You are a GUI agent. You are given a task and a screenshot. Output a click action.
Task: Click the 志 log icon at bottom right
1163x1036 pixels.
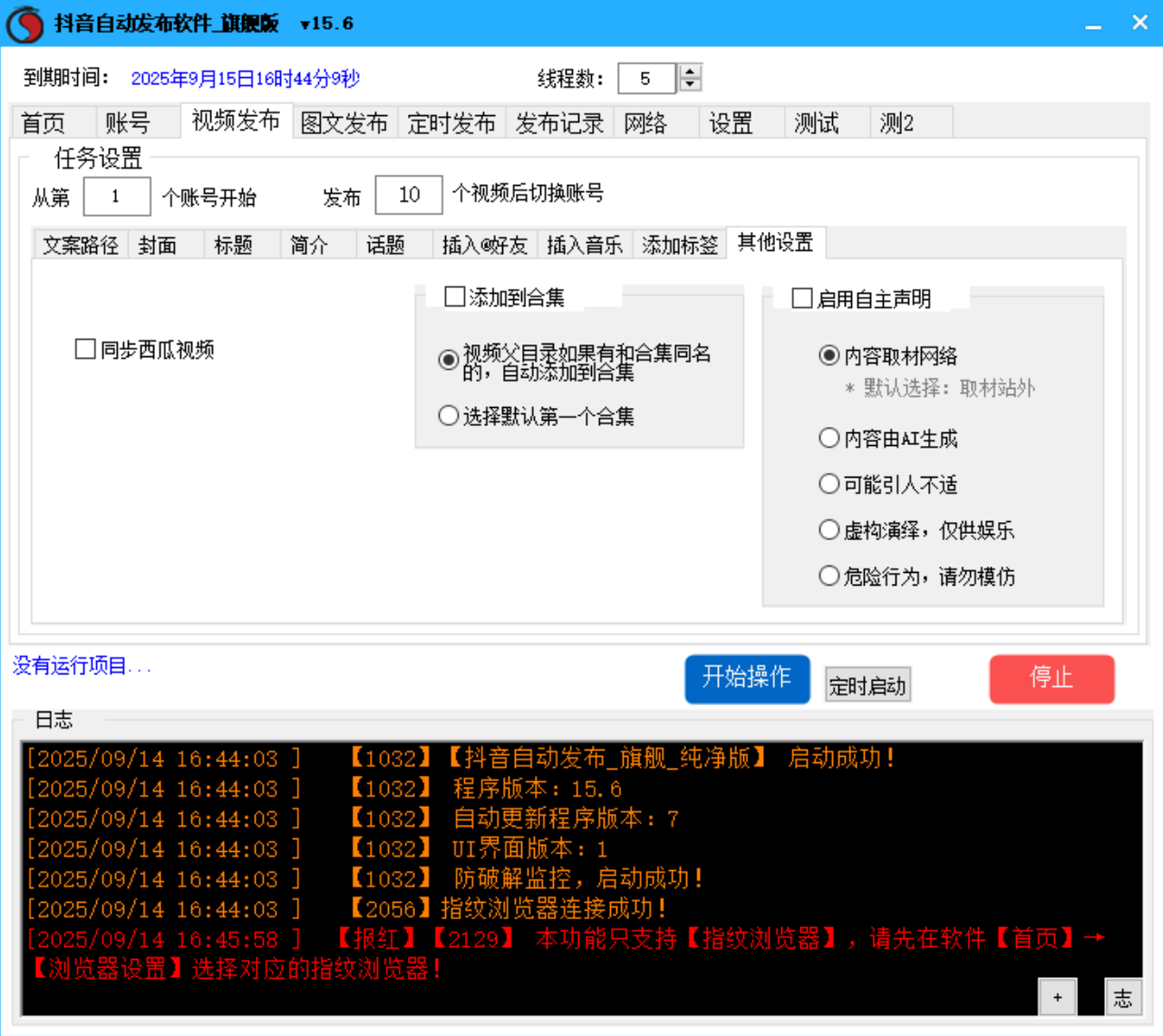click(x=1124, y=997)
